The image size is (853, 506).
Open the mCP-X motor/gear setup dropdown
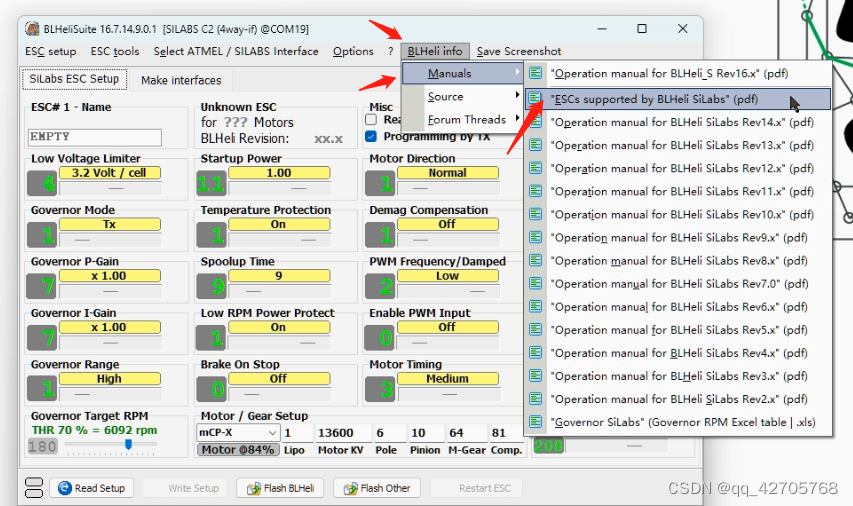238,433
